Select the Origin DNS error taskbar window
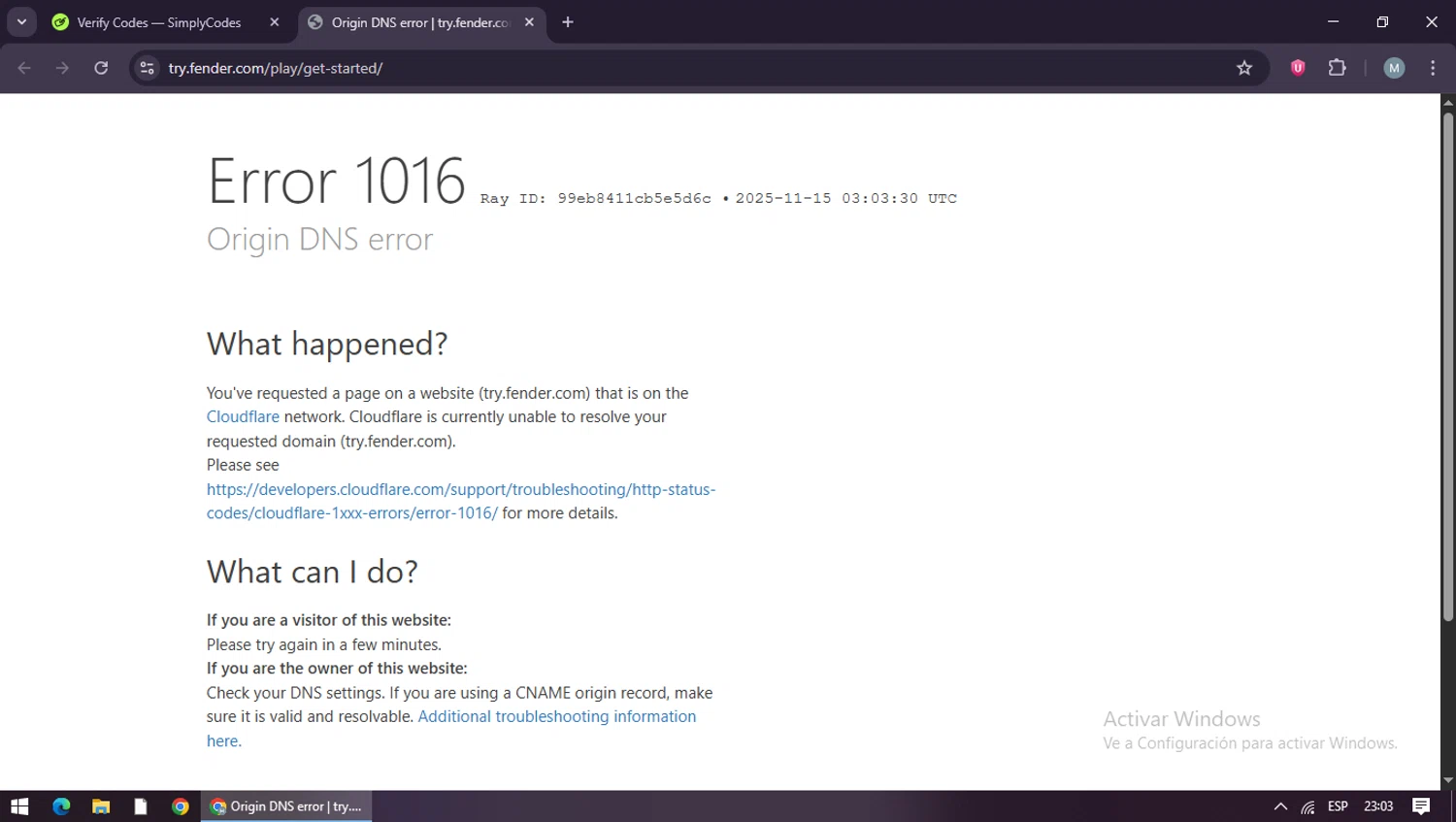 tap(286, 806)
